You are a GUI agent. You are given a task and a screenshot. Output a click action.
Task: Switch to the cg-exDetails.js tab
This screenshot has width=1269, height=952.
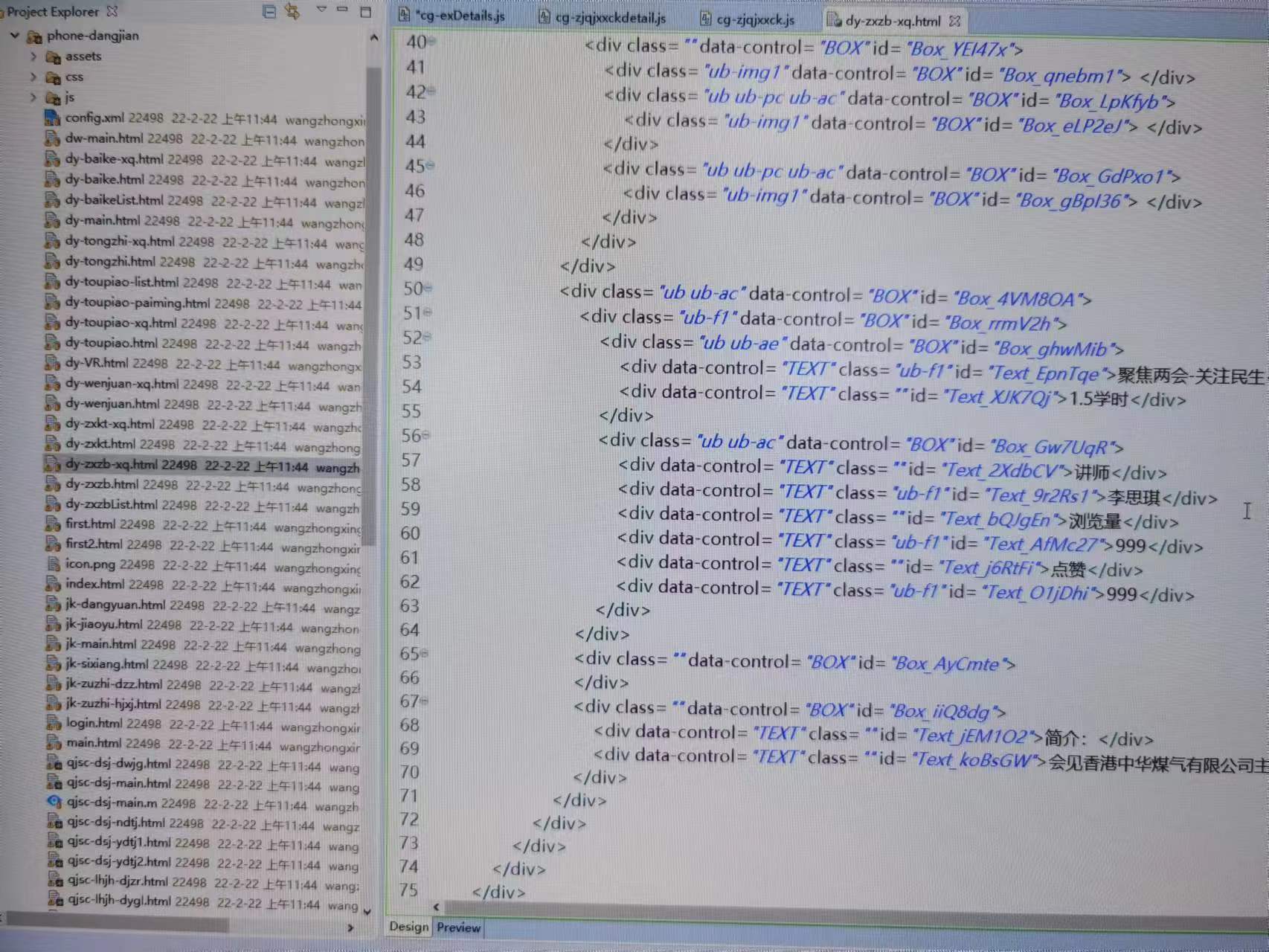tap(452, 16)
